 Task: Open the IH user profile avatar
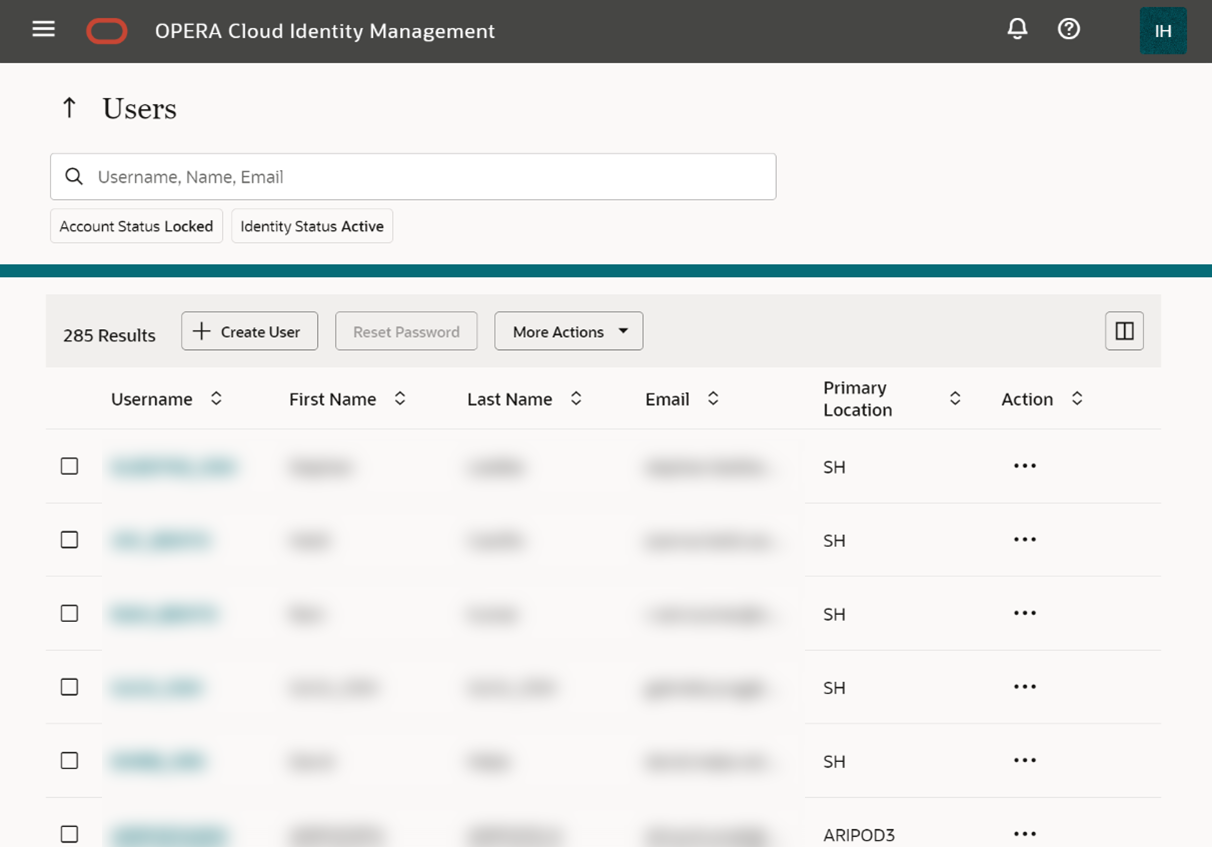[1163, 31]
